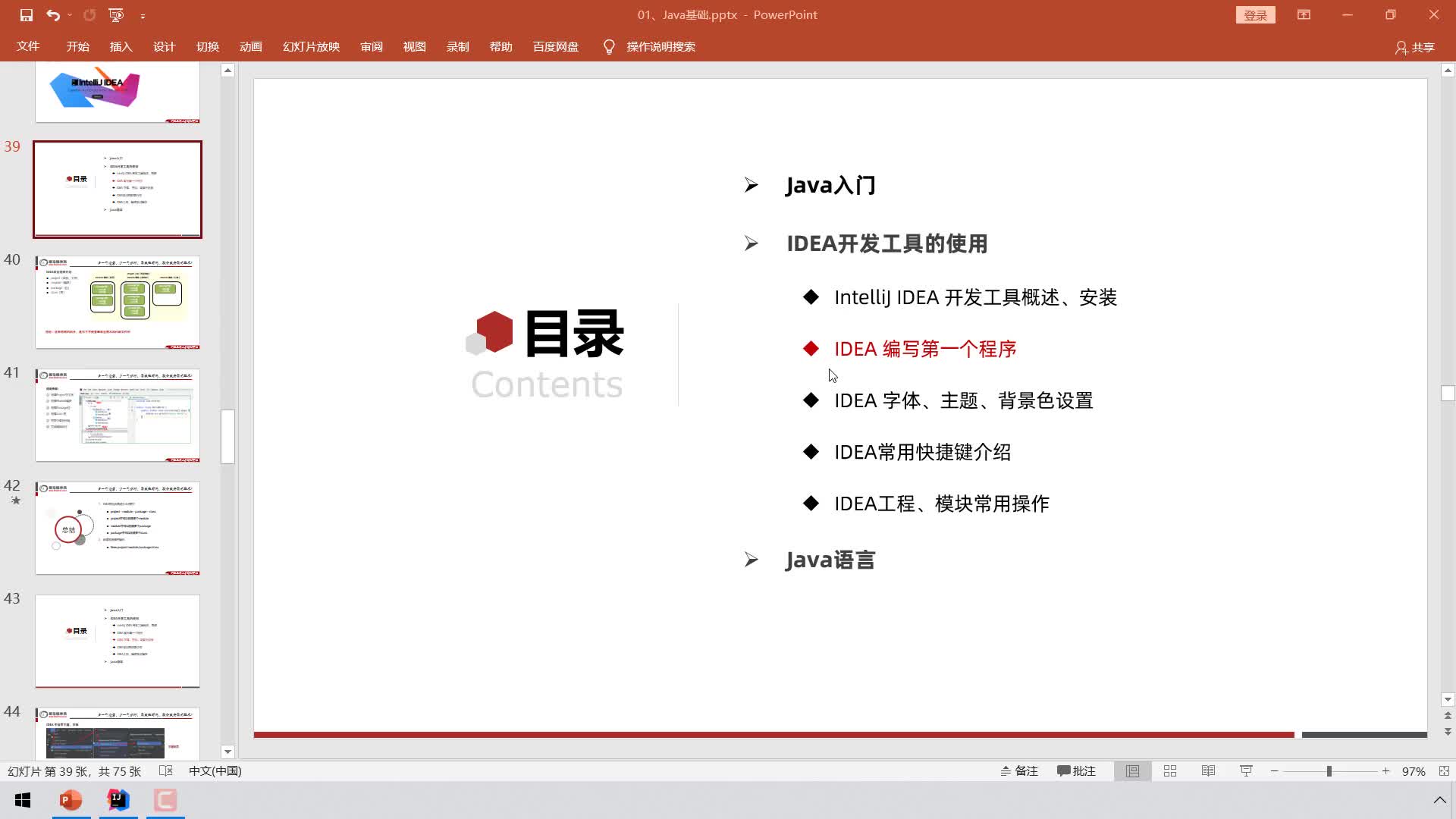Click thumbnail pane scroll up arrow
Image resolution: width=1456 pixels, height=819 pixels.
[x=227, y=70]
